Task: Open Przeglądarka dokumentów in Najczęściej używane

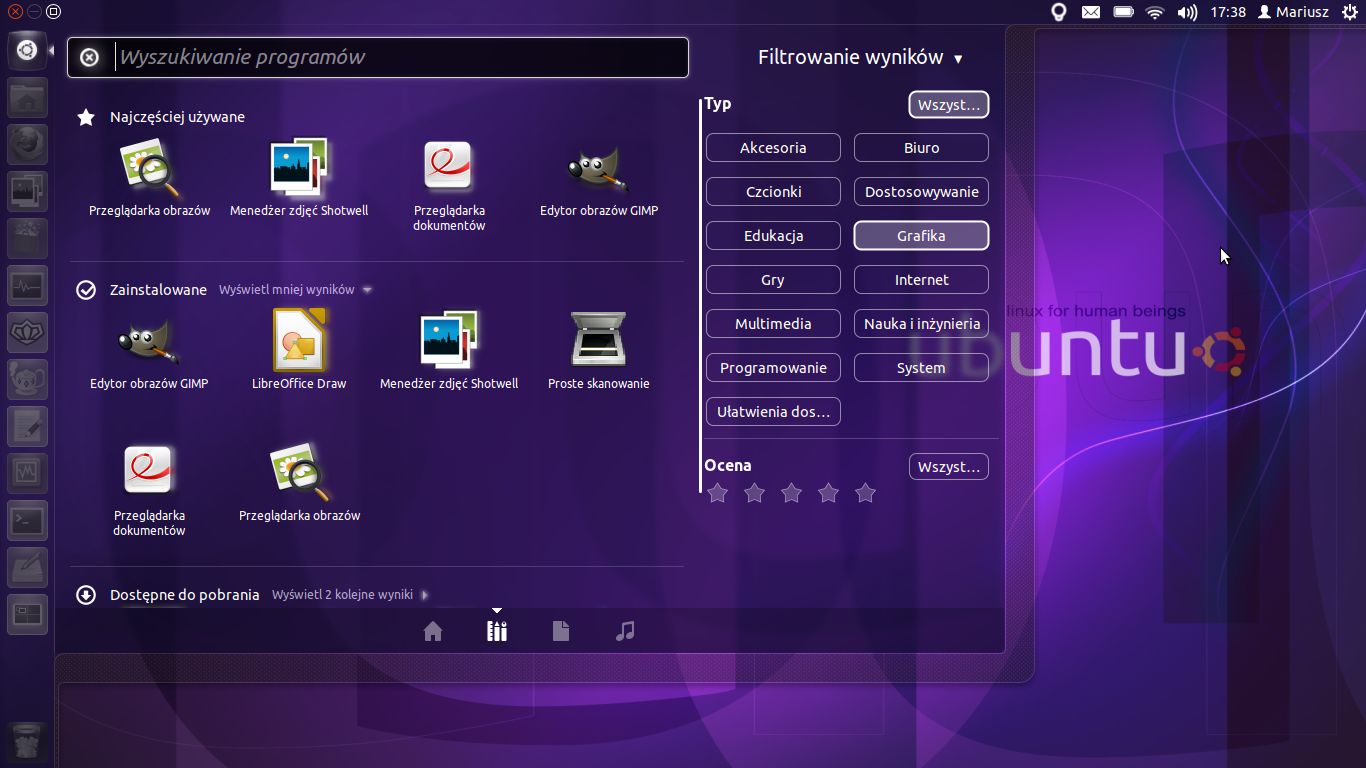Action: pos(449,185)
